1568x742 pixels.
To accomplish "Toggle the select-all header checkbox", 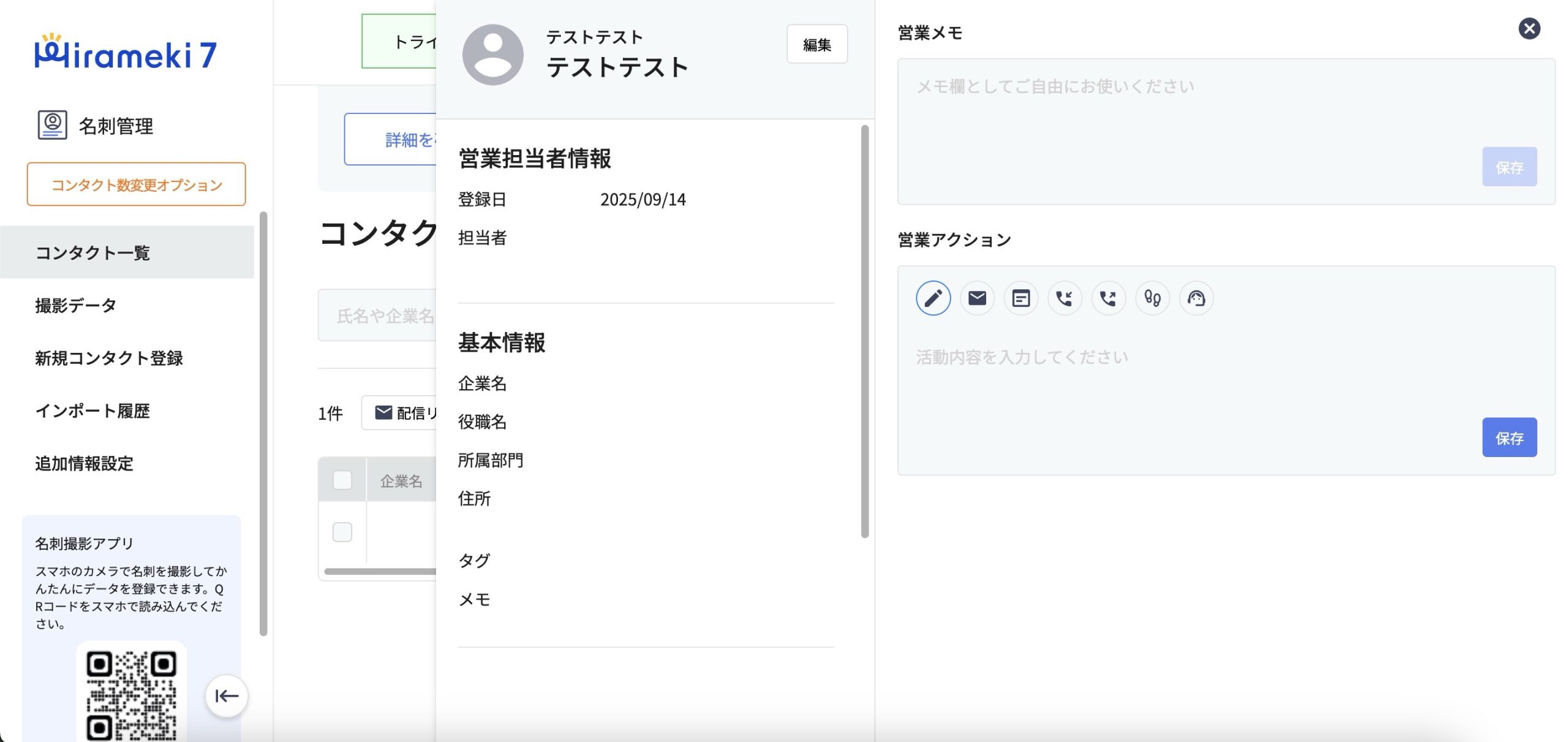I will click(342, 480).
